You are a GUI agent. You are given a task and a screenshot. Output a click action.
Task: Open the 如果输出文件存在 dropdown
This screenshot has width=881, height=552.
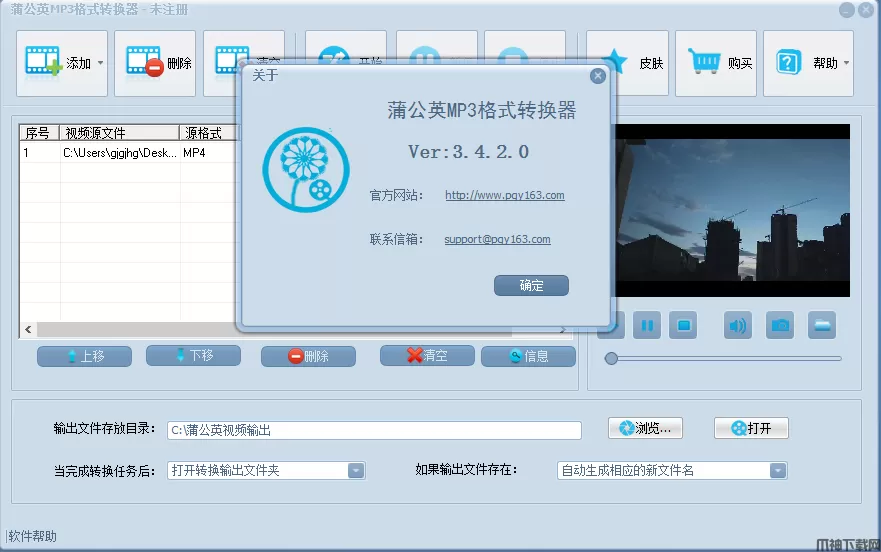click(777, 470)
